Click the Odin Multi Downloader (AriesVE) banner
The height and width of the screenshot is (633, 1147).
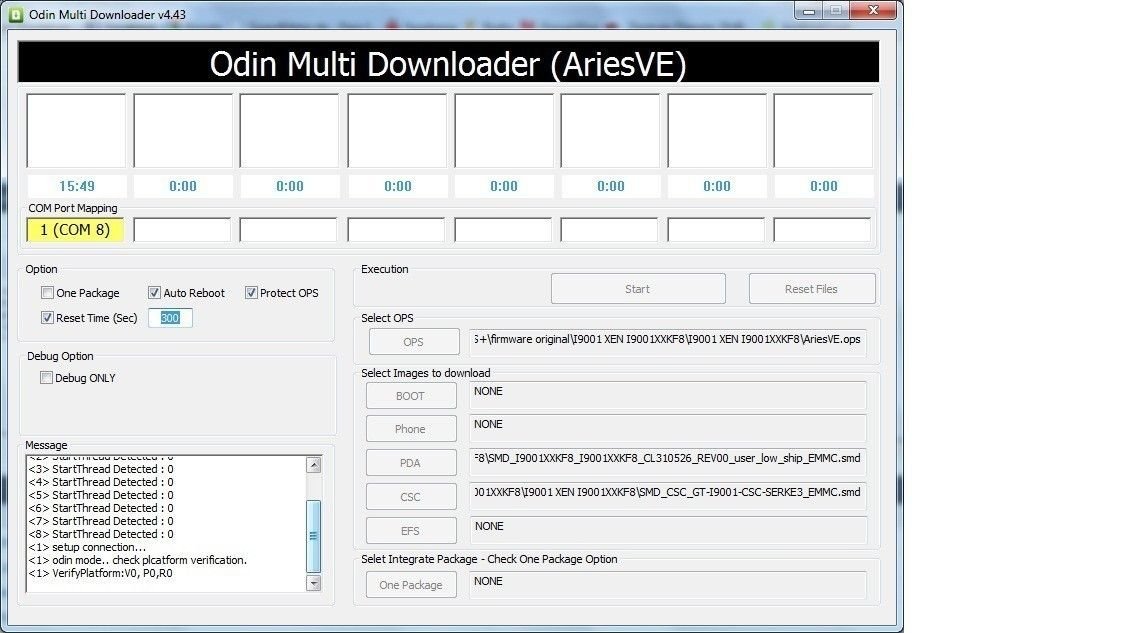click(448, 62)
